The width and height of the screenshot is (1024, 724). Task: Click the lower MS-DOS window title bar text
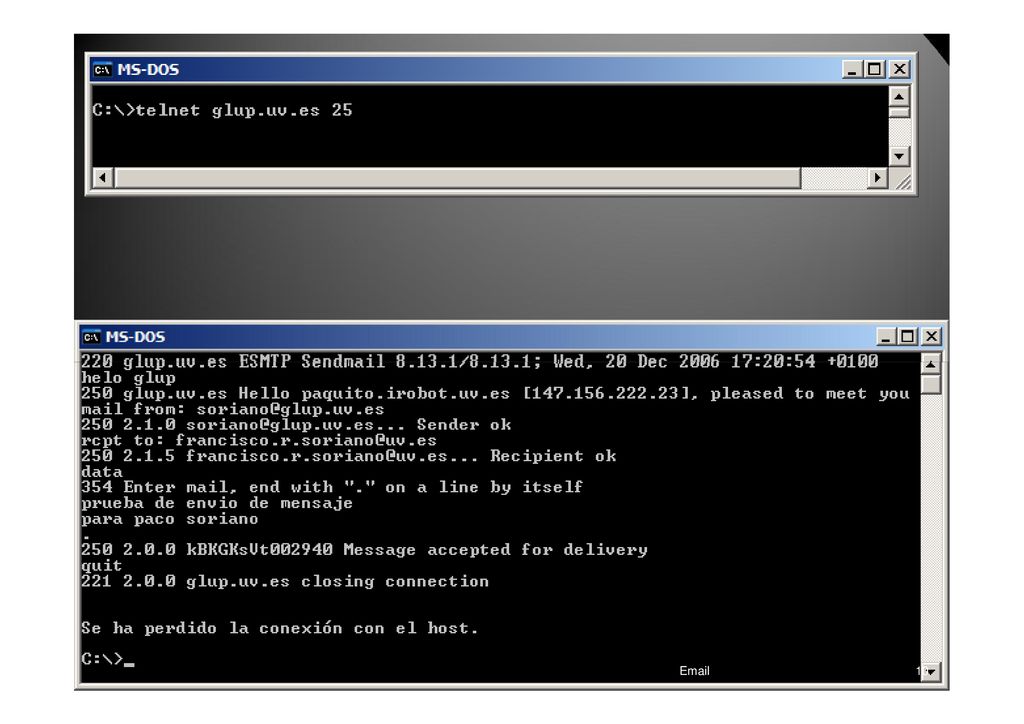(x=136, y=337)
